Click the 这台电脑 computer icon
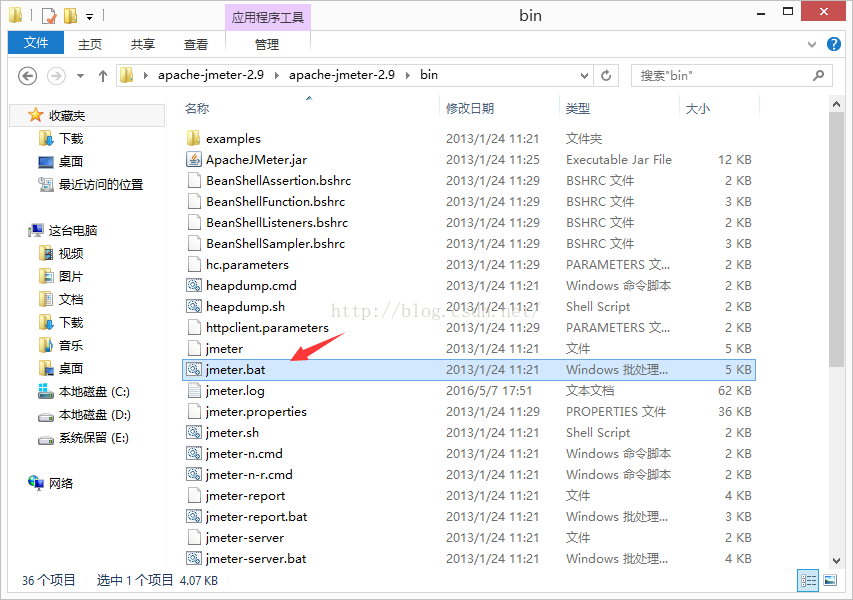 (x=36, y=231)
